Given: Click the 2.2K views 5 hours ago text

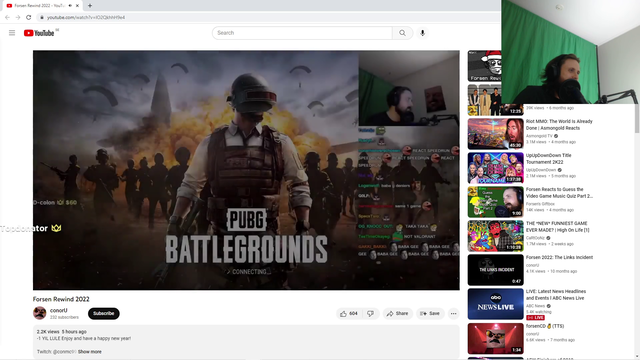Looking at the screenshot, I should pyautogui.click(x=62, y=332).
